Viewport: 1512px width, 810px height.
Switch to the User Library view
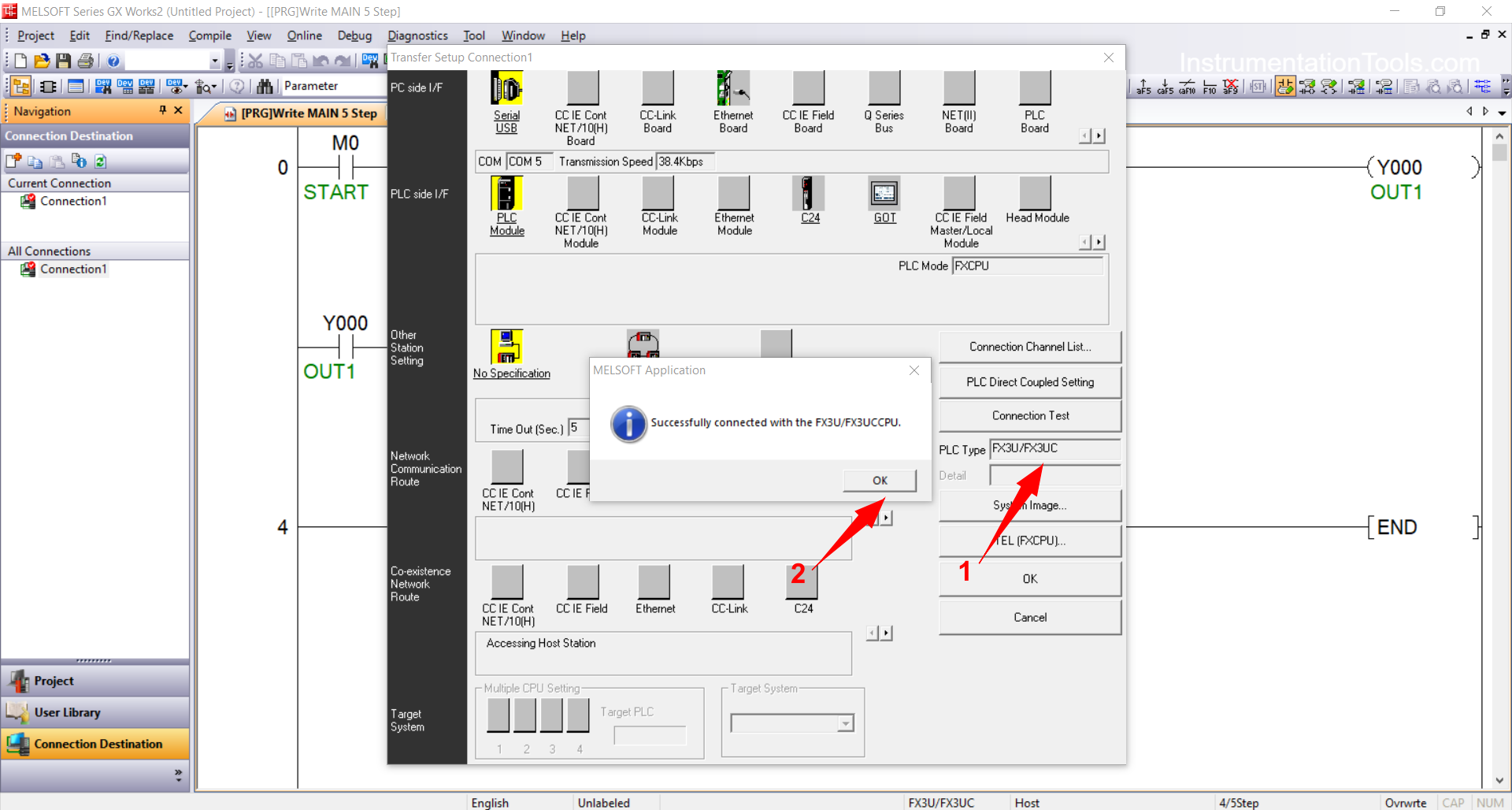pos(94,712)
